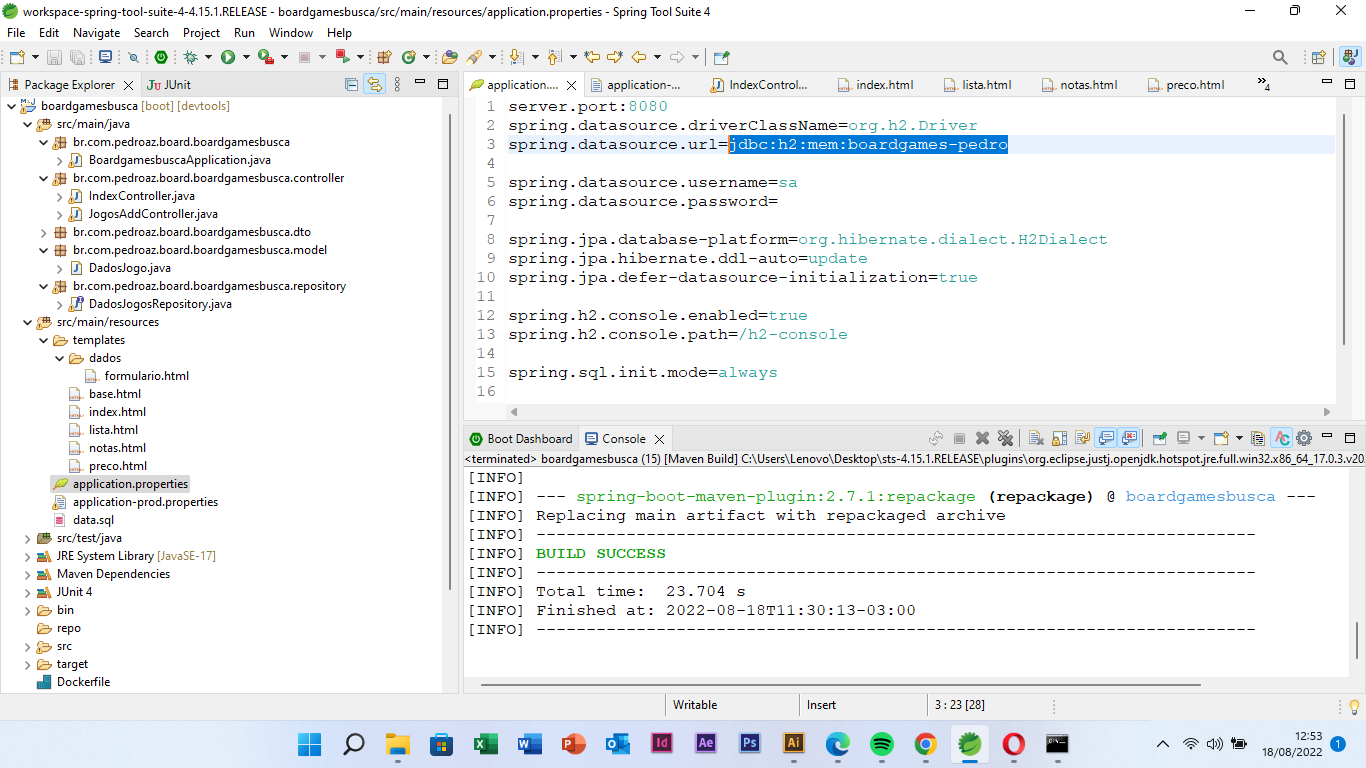Screen dimensions: 1366x768
Task: Run the application with green play icon
Action: (228, 57)
